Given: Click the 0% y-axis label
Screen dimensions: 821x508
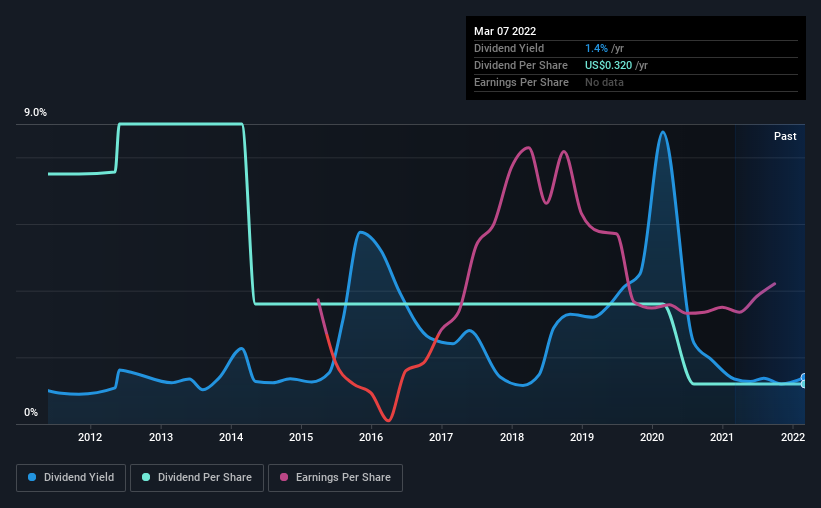Looking at the screenshot, I should [31, 412].
